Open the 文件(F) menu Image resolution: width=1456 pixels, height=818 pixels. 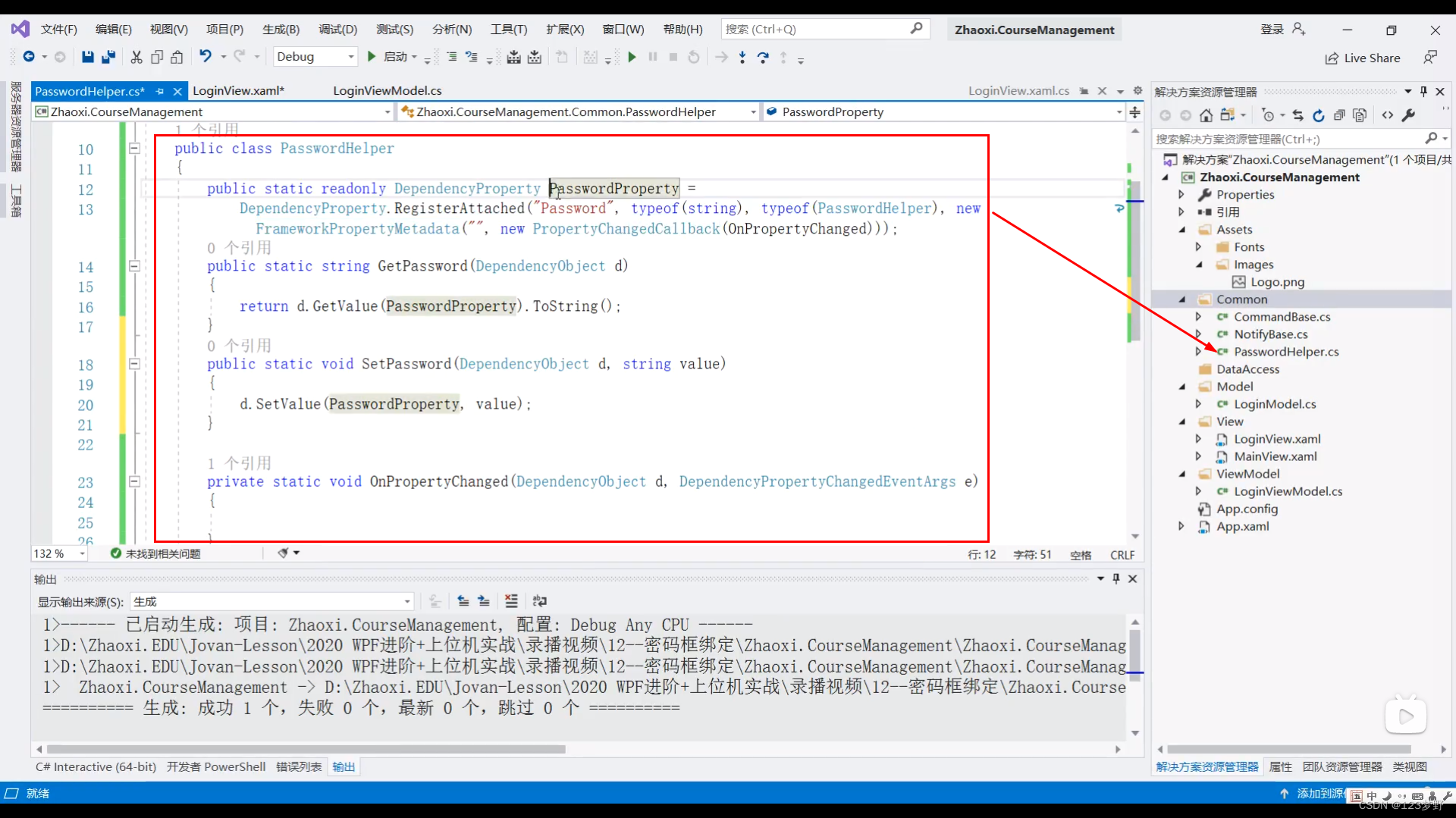click(x=59, y=30)
